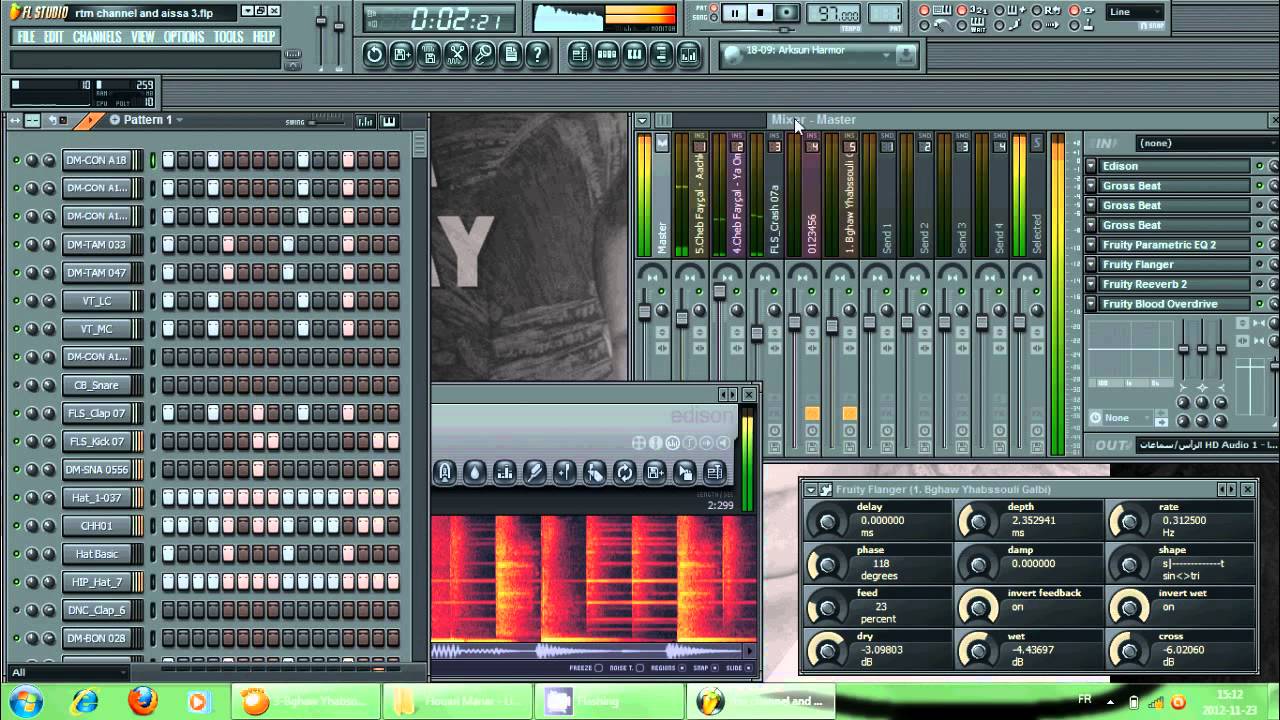Toggle Edison SLIDE option
The width and height of the screenshot is (1280, 720).
(749, 668)
